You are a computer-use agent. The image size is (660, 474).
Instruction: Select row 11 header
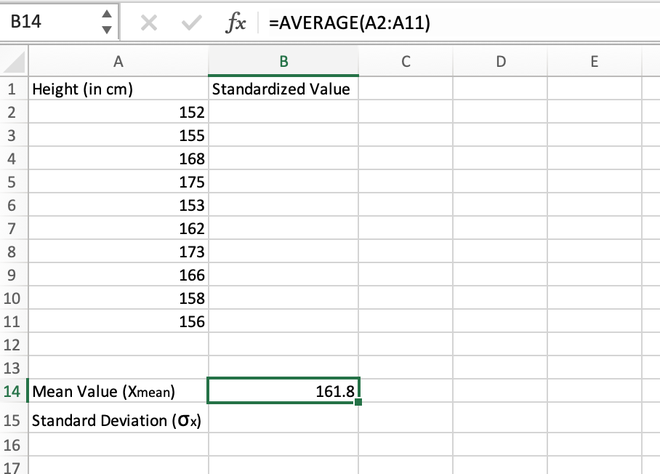[12, 321]
